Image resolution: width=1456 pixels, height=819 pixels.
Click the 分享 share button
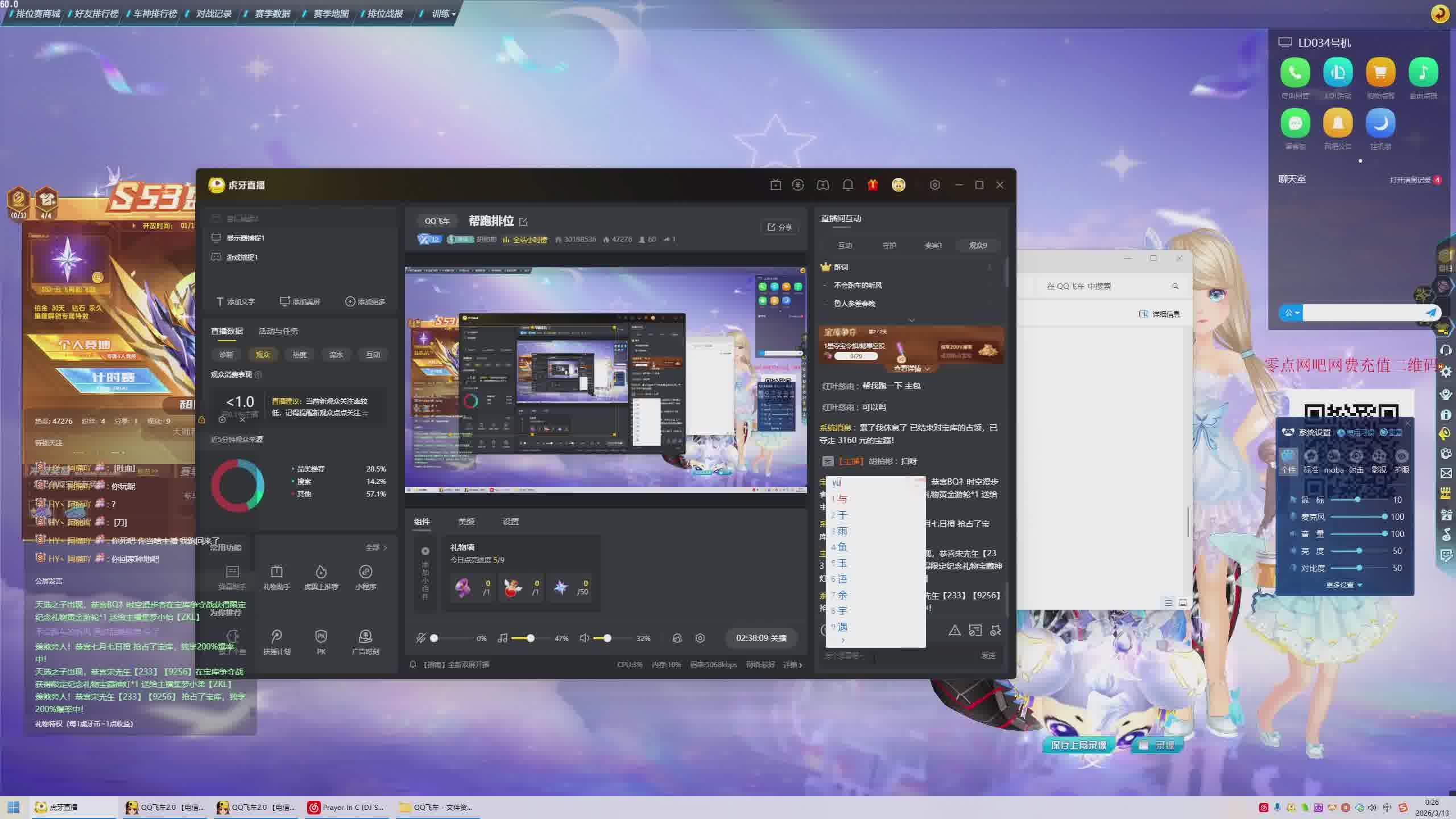[x=779, y=227]
